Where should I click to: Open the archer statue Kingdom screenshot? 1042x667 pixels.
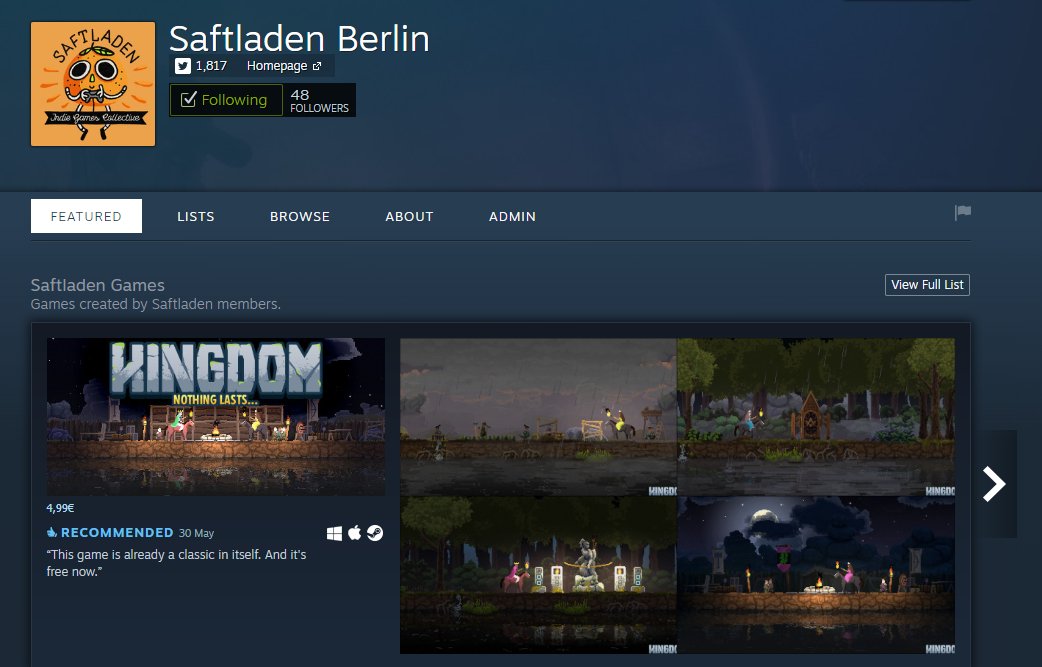pos(538,575)
